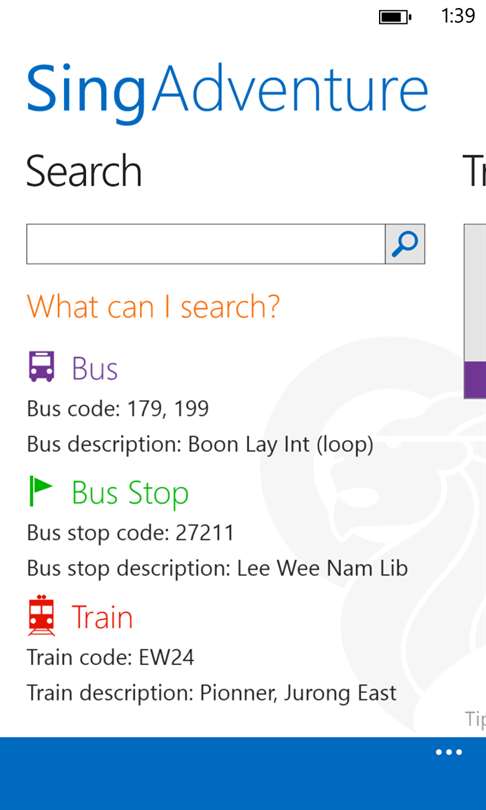Click the purple bus icon
Screen dimensions: 486x810
(x=41, y=366)
